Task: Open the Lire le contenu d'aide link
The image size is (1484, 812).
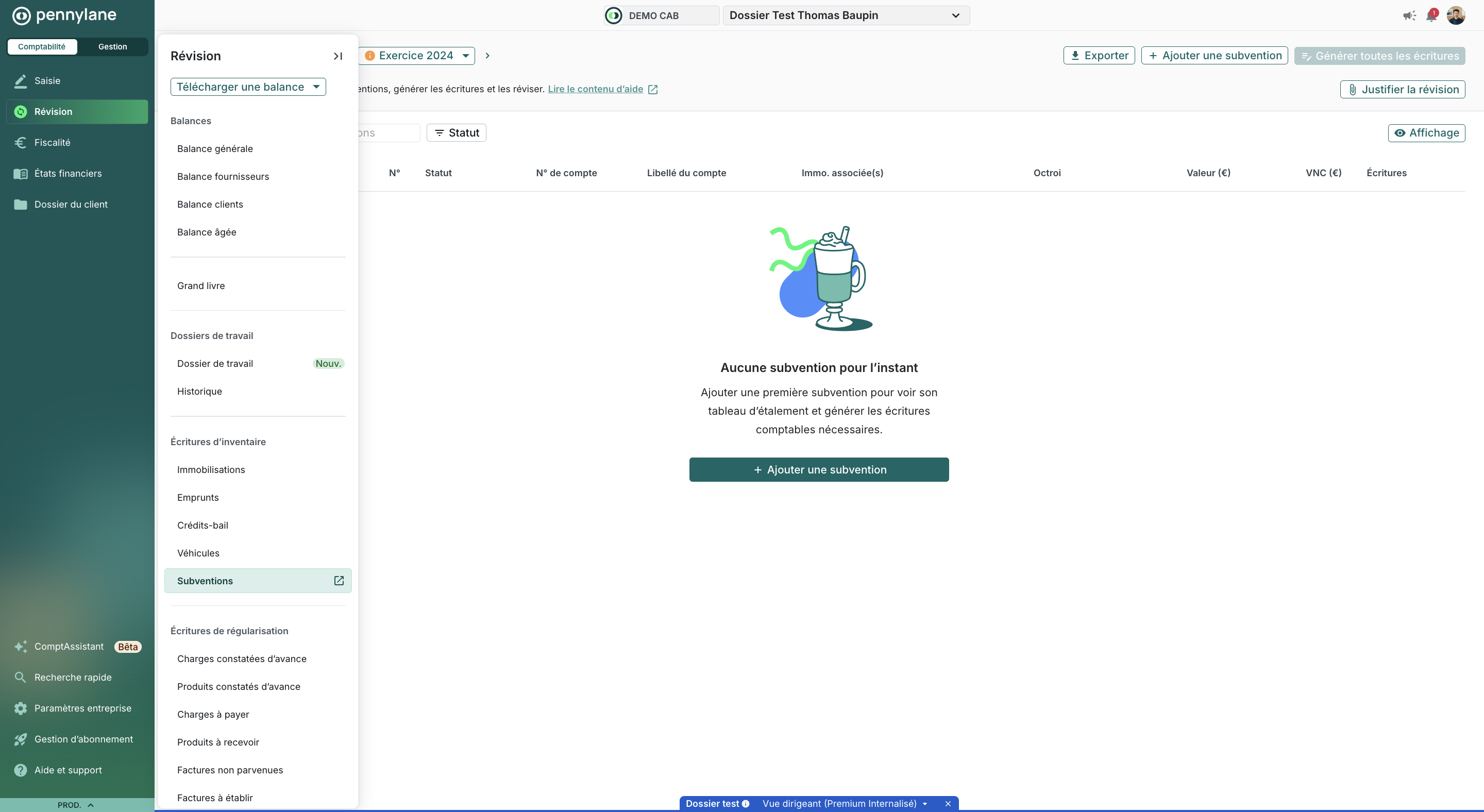Action: (595, 89)
